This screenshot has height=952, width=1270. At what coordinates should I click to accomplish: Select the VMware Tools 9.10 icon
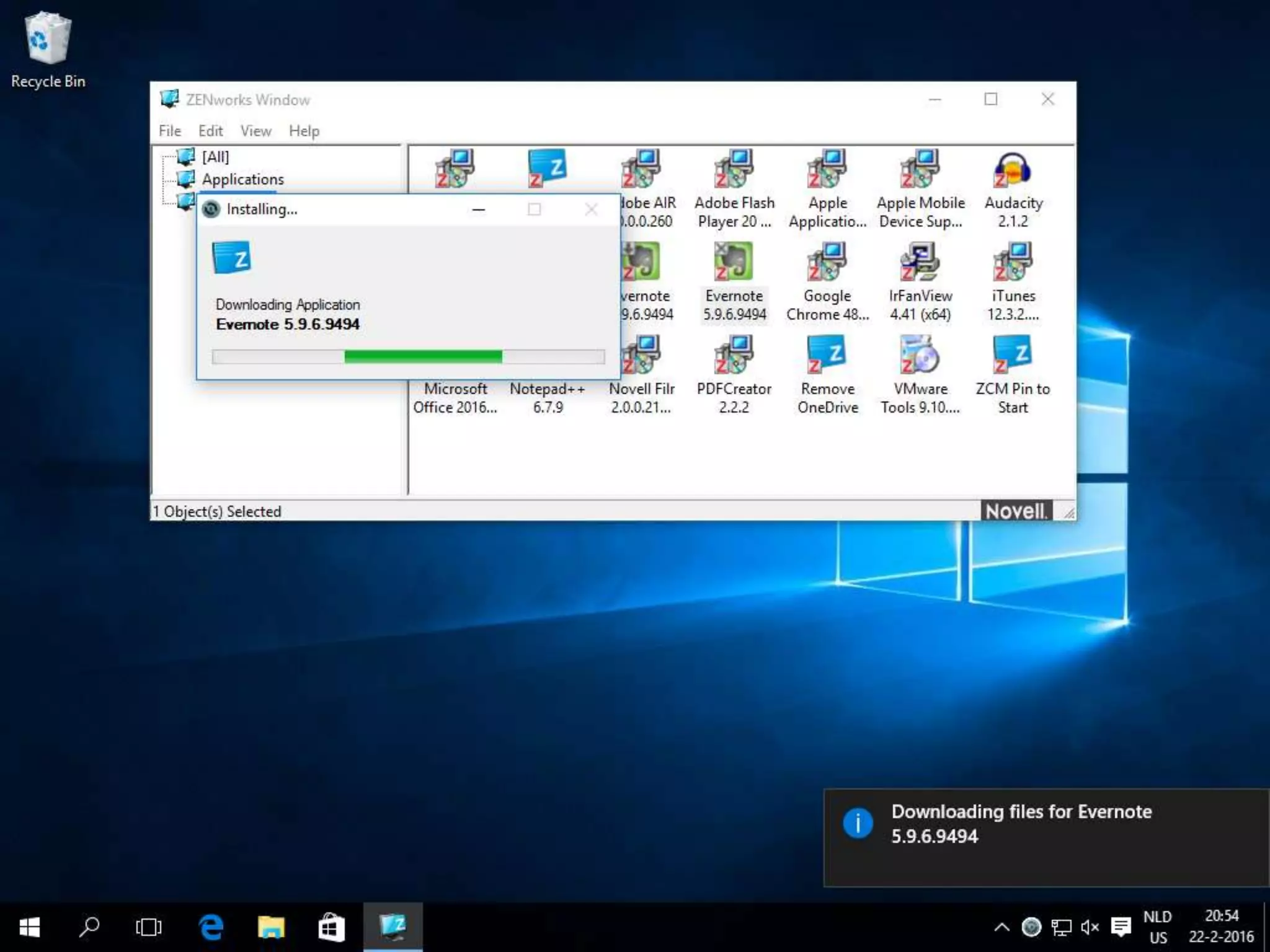(x=920, y=354)
